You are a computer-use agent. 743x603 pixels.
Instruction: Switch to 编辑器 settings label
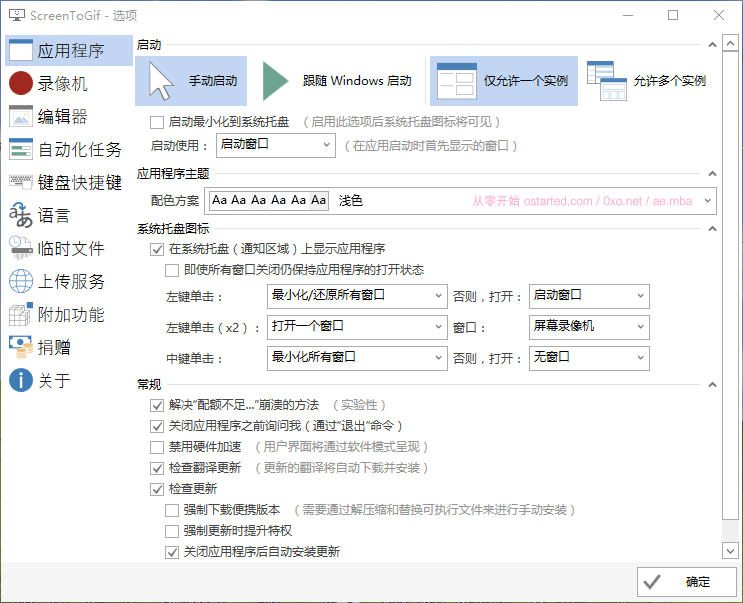(63, 117)
